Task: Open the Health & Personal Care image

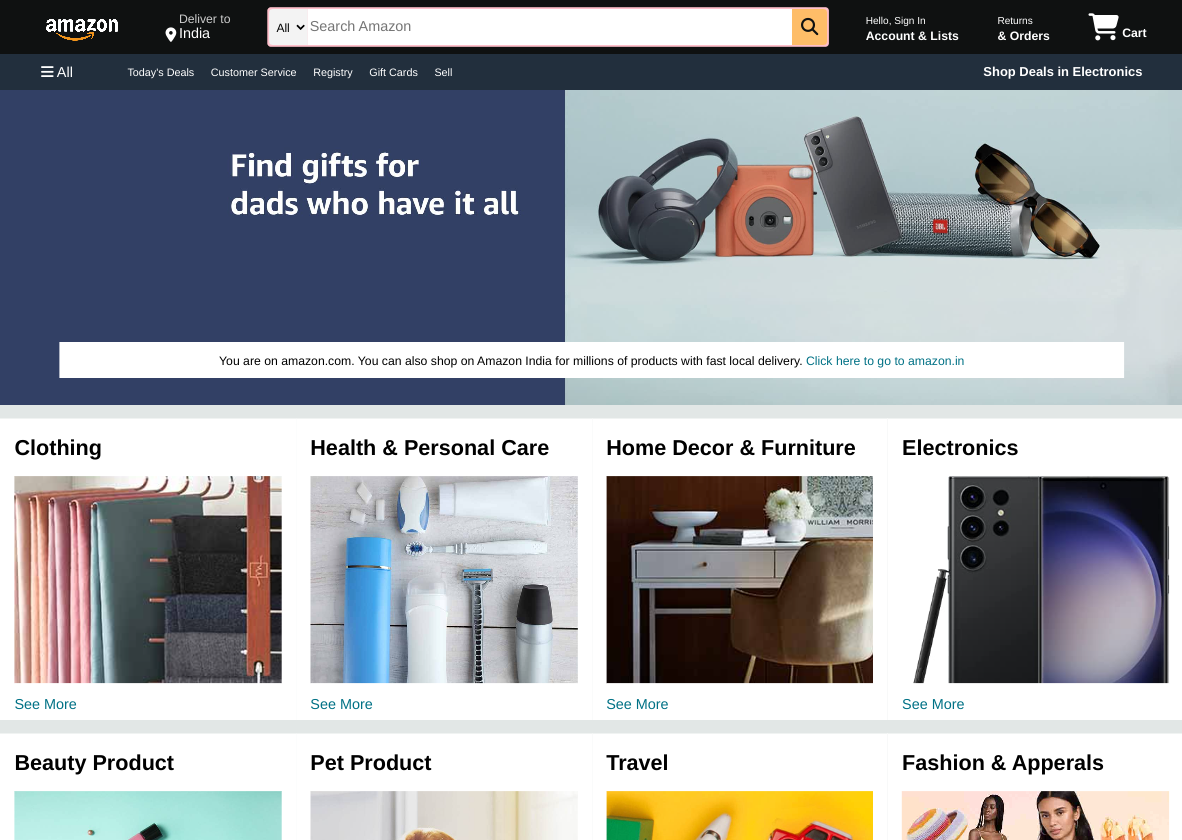Action: click(x=444, y=579)
